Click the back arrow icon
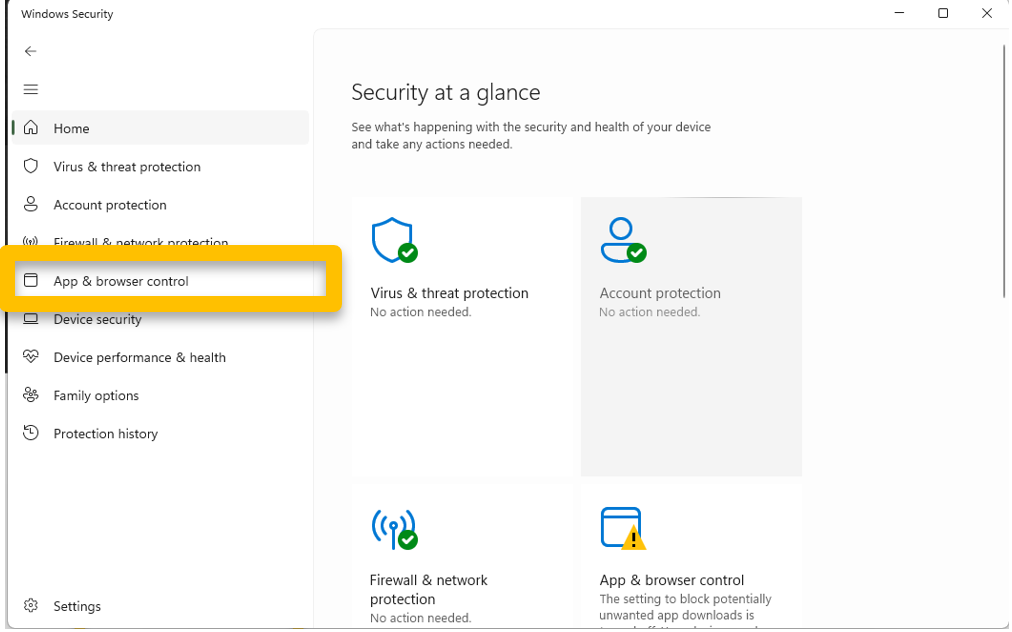This screenshot has height=632, width=1012. pos(31,51)
